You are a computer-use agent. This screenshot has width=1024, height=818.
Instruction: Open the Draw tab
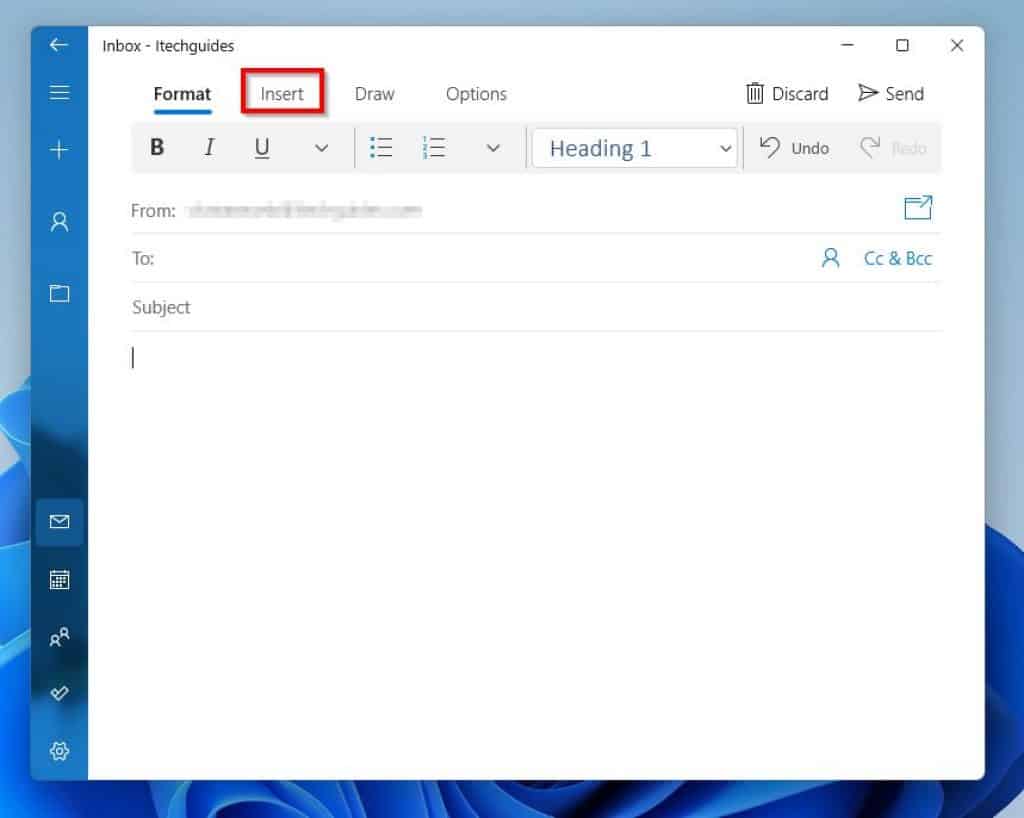point(374,94)
